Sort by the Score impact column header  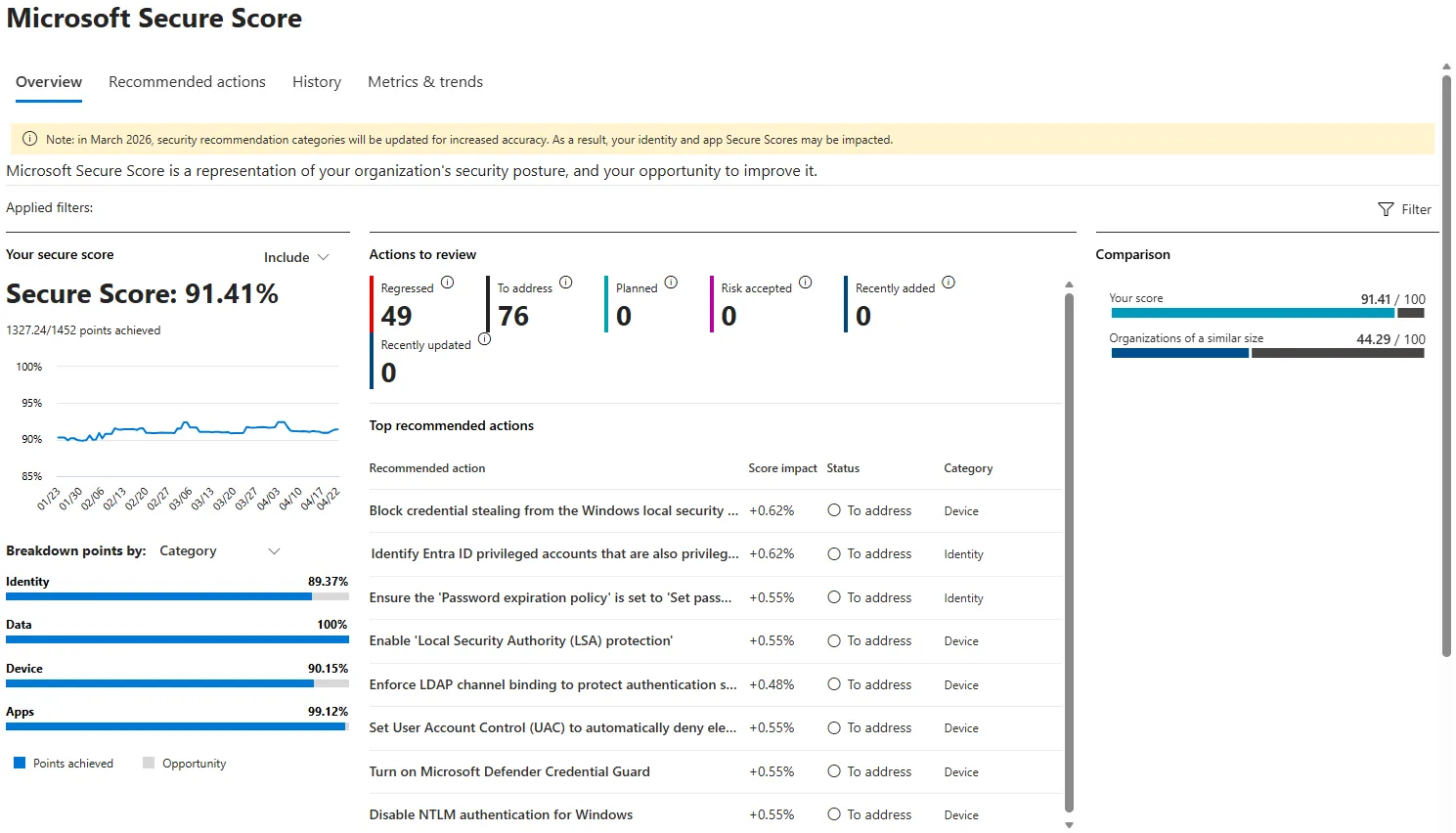tap(782, 468)
